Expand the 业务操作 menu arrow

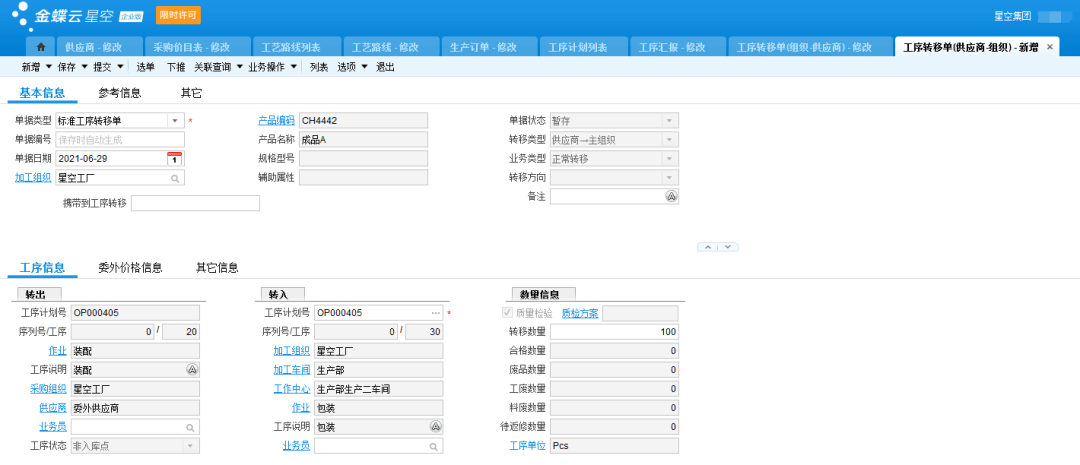click(294, 67)
